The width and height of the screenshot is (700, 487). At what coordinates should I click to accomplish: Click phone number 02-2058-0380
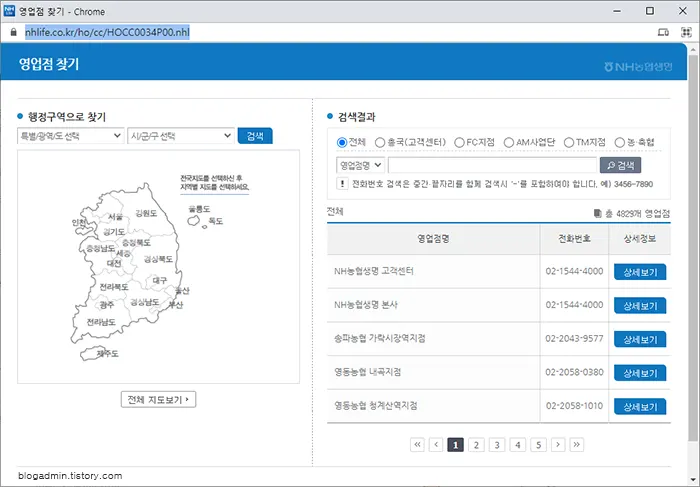[574, 372]
